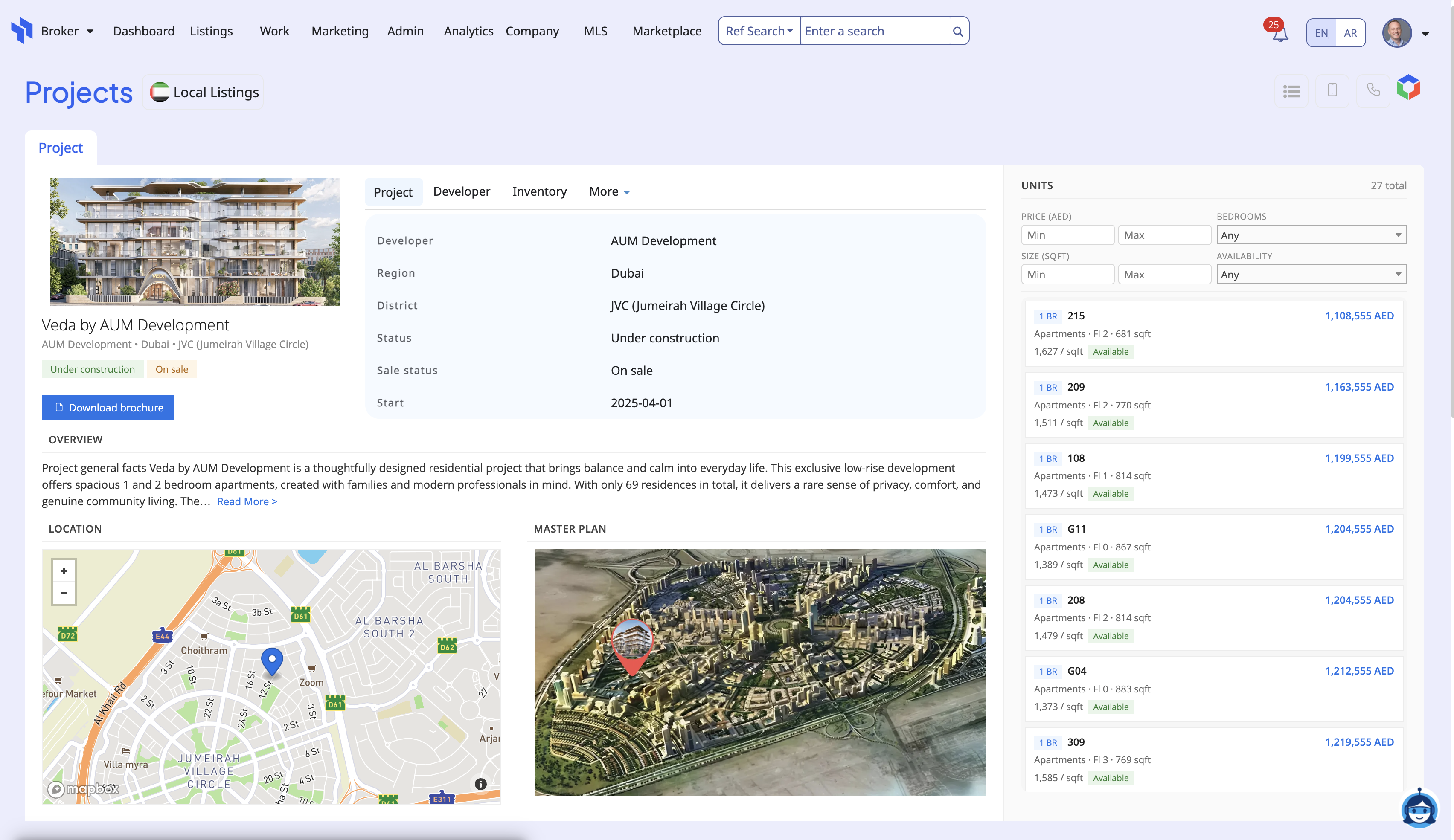
Task: Open the notifications bell
Action: pos(1280,33)
